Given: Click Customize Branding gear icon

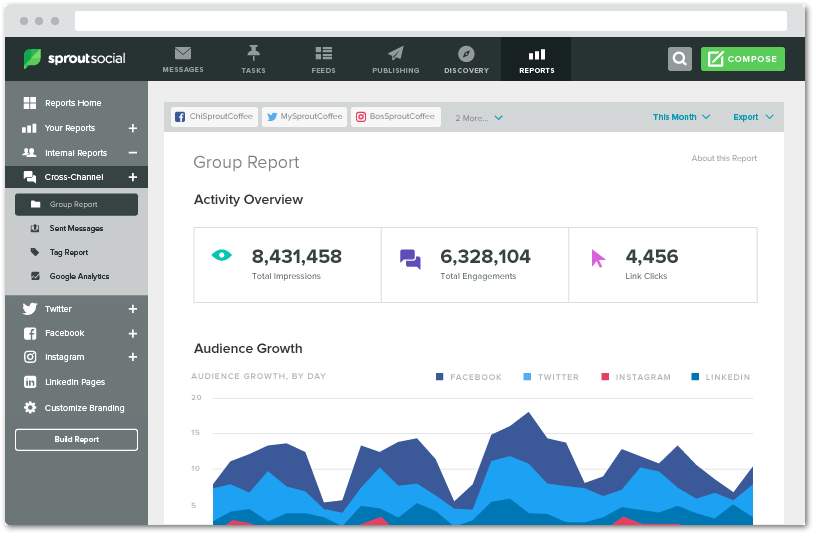Looking at the screenshot, I should pos(30,407).
